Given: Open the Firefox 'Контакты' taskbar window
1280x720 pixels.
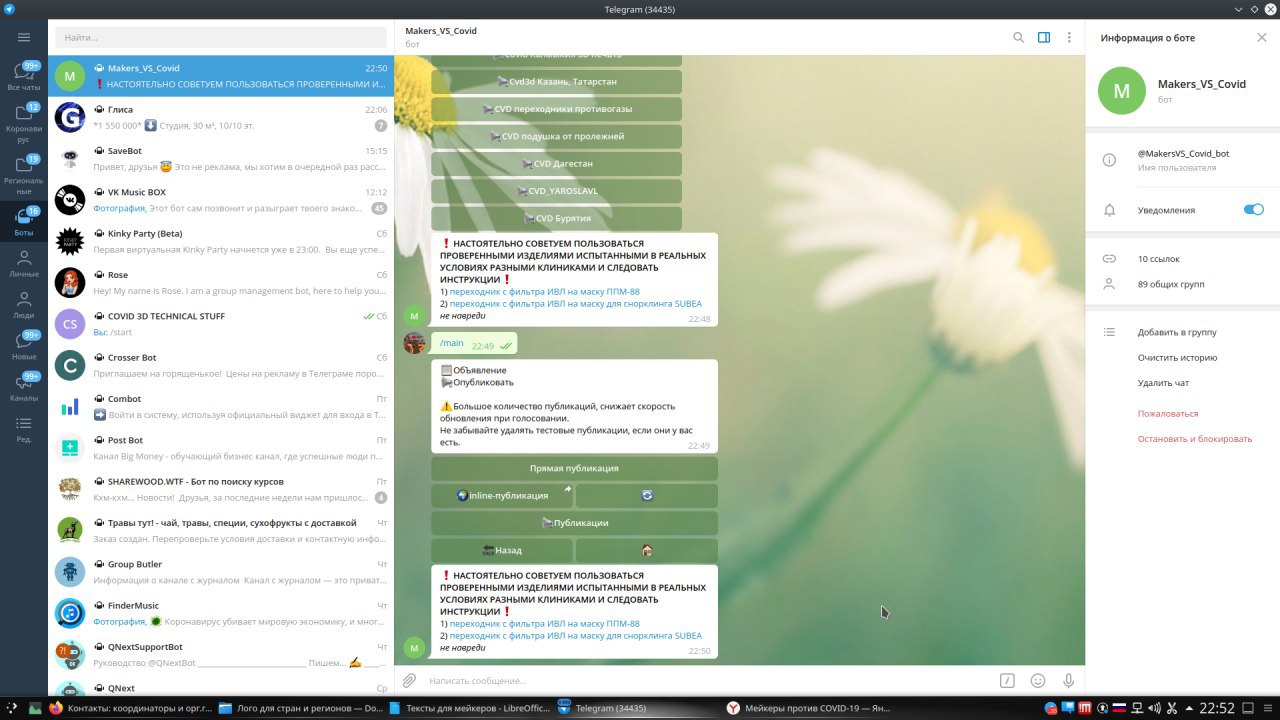Looking at the screenshot, I should [x=130, y=708].
